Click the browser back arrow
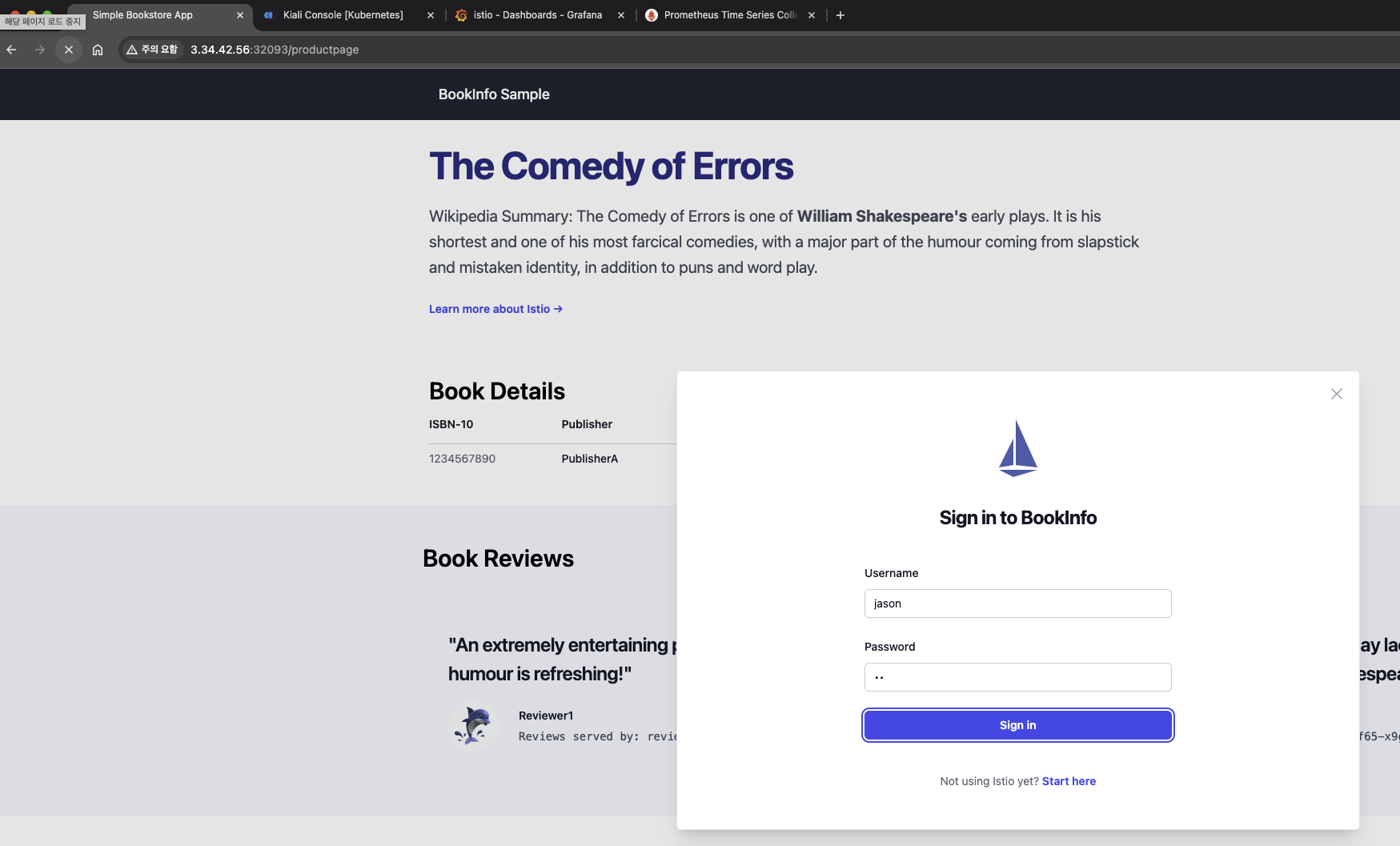This screenshot has height=846, width=1400. 11,50
